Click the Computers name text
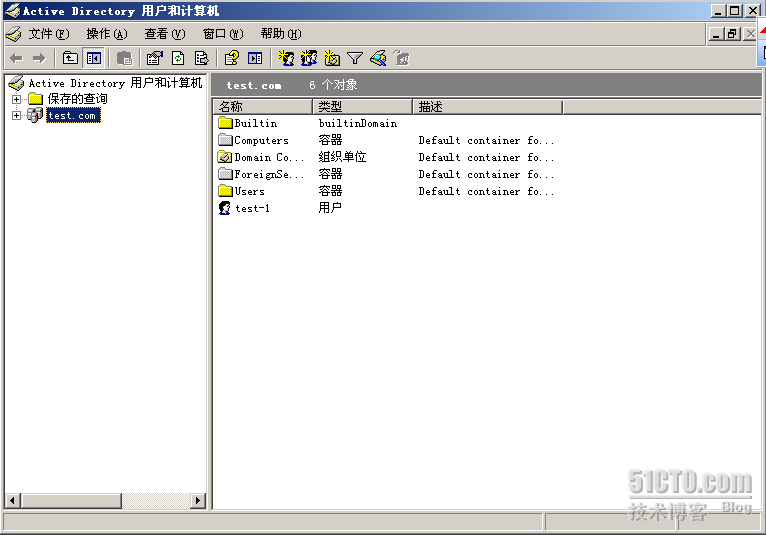Screen dimensions: 766x535 coord(261,140)
